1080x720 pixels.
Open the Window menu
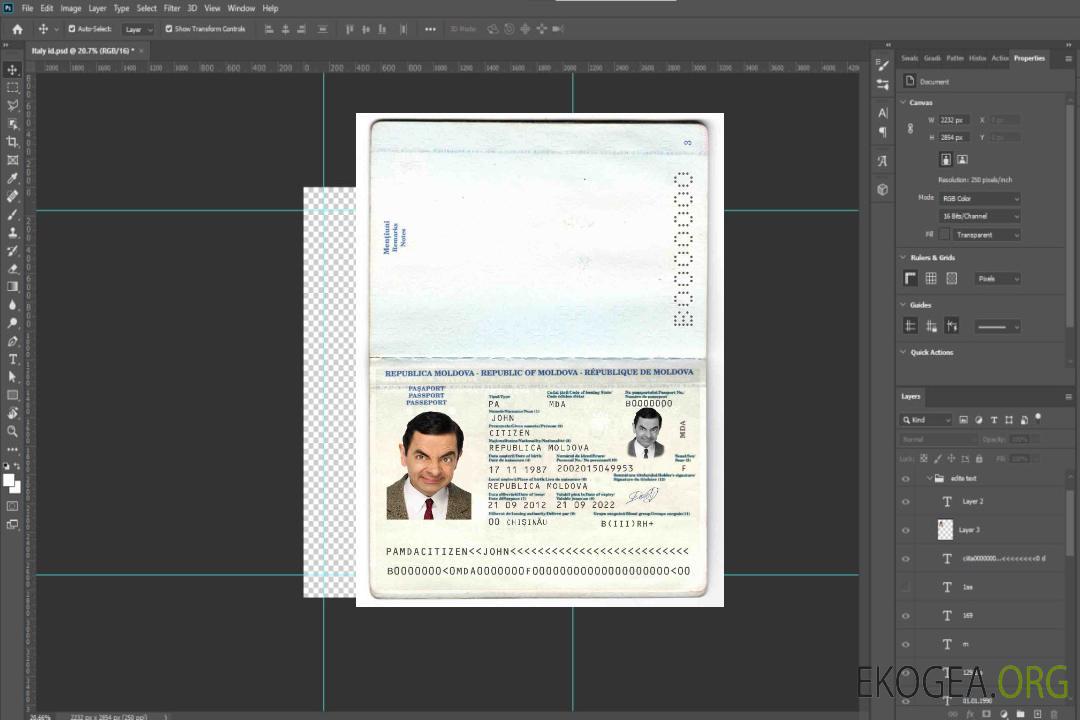241,8
